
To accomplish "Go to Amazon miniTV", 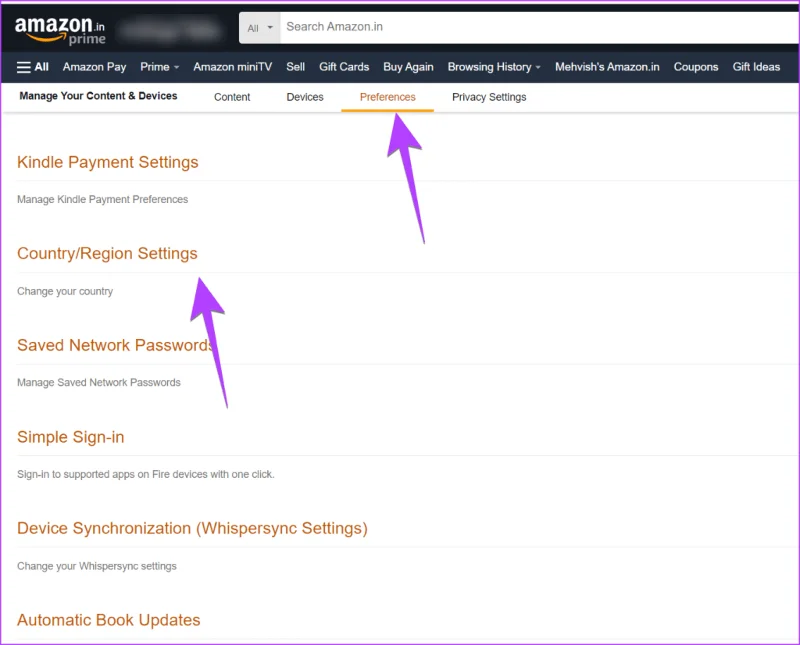I will [x=233, y=67].
